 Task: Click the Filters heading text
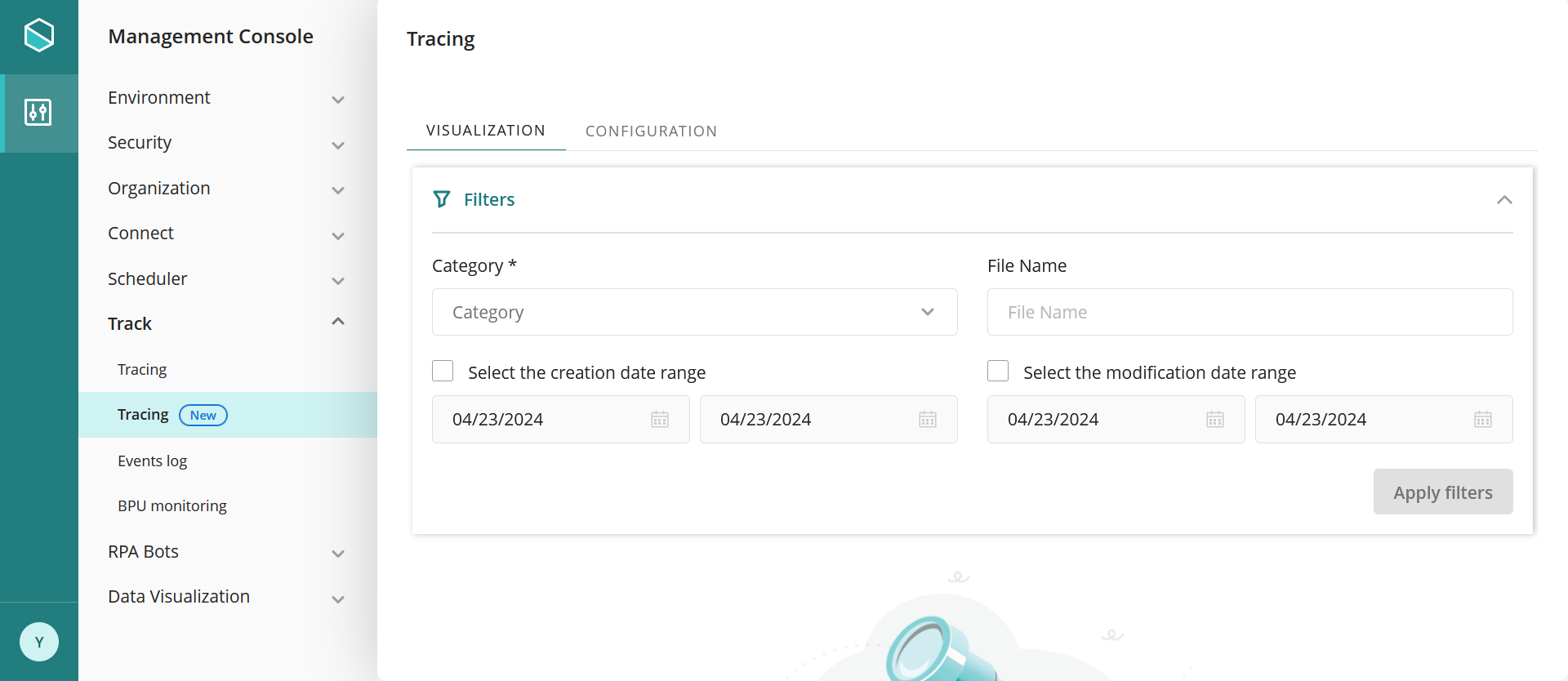pos(489,199)
